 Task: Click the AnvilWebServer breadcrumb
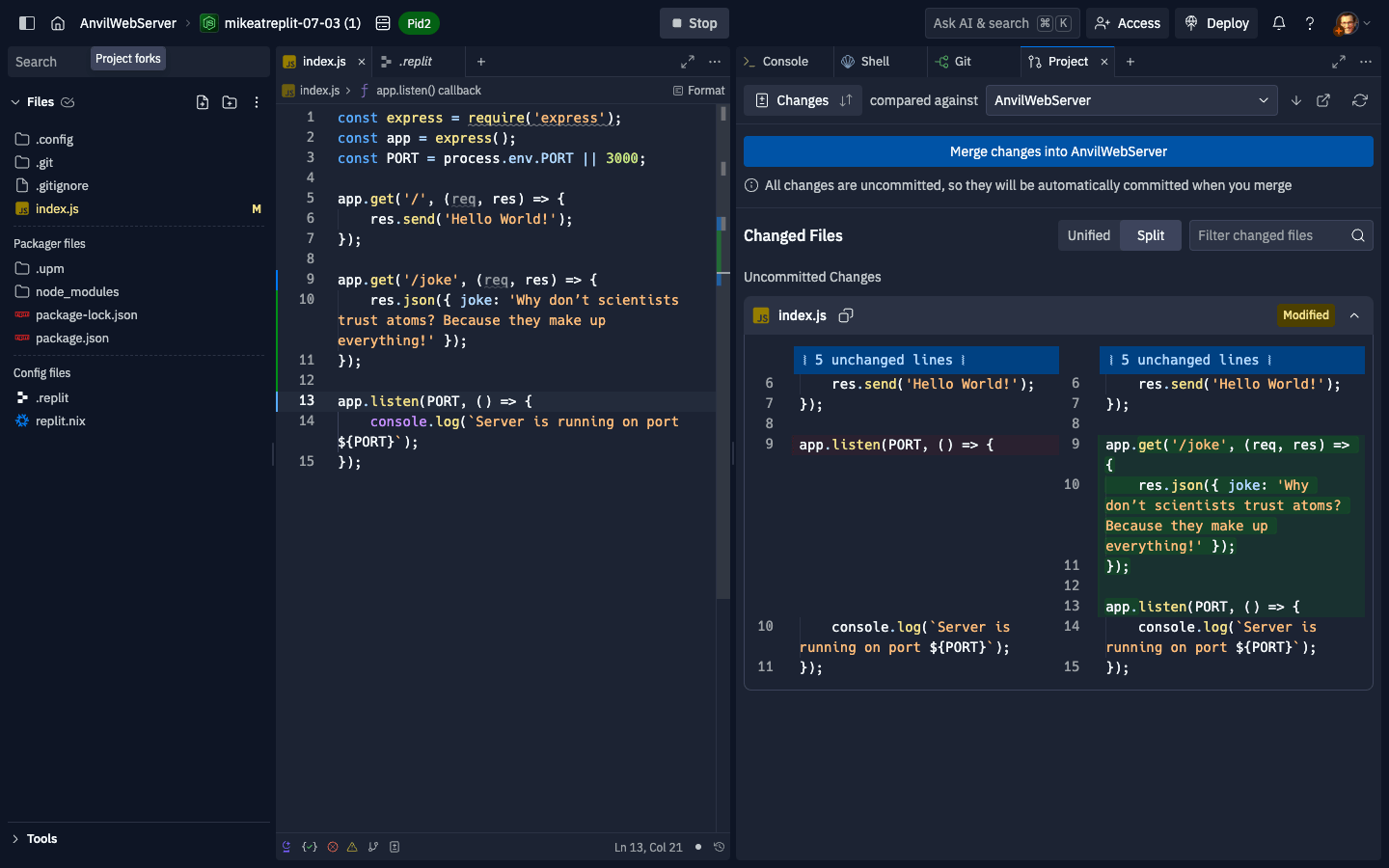point(128,23)
